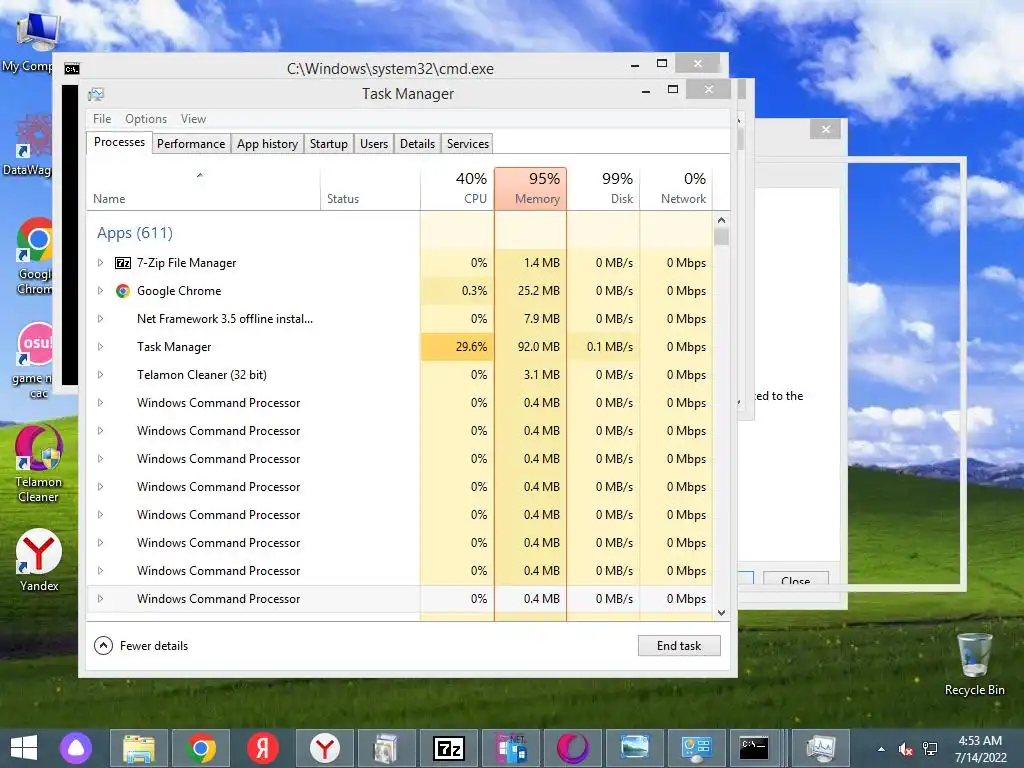Open the File menu
This screenshot has height=768, width=1024.
pyautogui.click(x=102, y=119)
